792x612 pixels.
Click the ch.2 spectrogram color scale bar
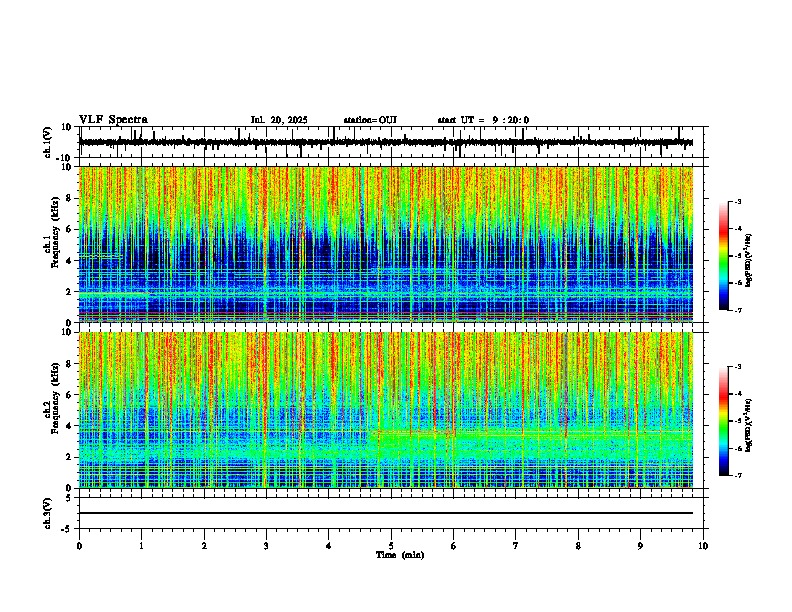tap(723, 421)
